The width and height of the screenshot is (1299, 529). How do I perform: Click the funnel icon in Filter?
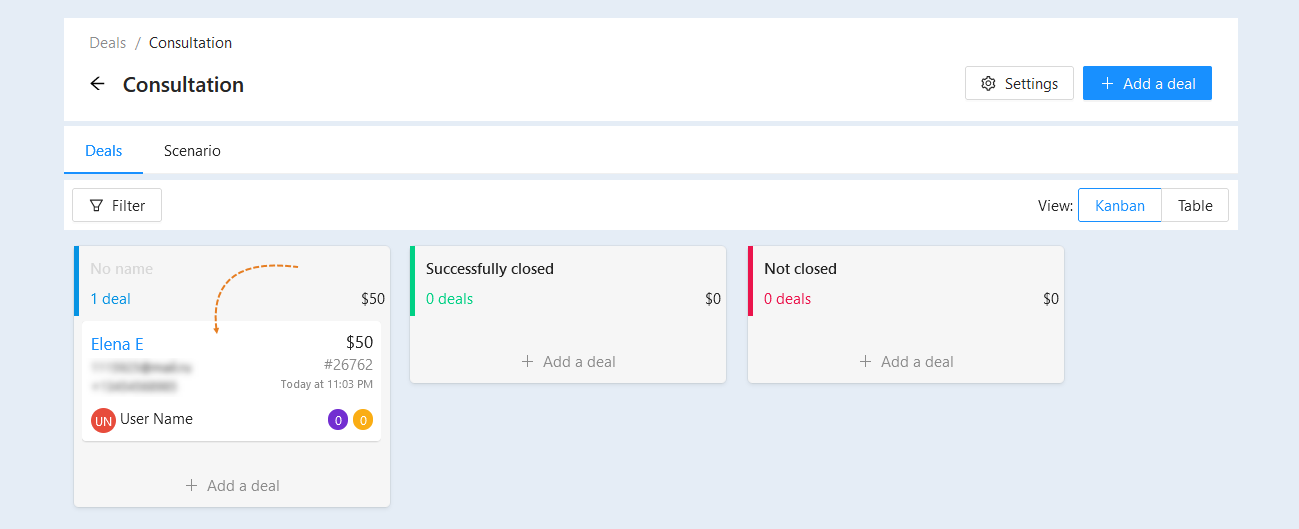coord(97,205)
